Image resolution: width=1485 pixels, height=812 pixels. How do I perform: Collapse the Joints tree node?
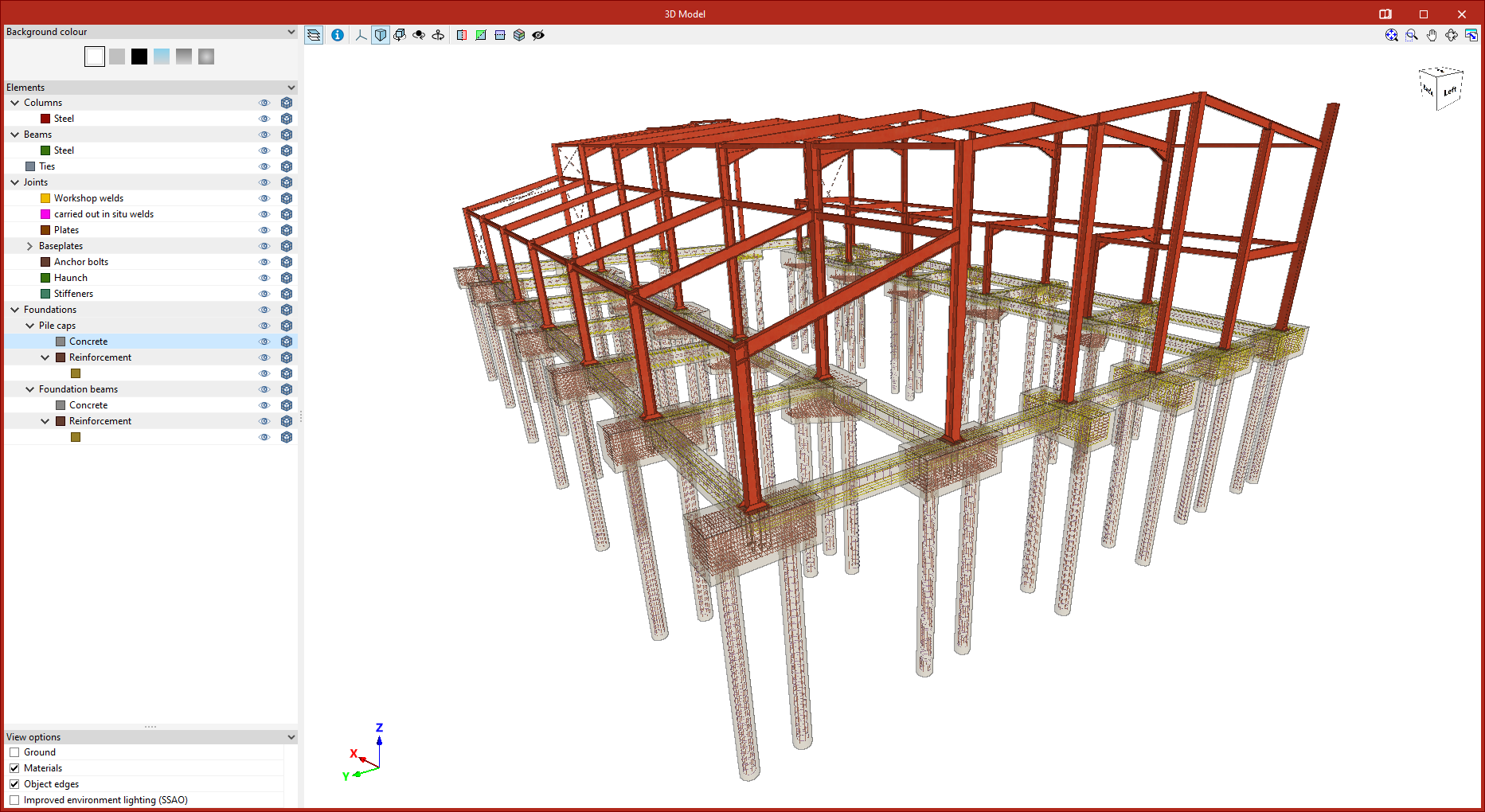coord(14,182)
